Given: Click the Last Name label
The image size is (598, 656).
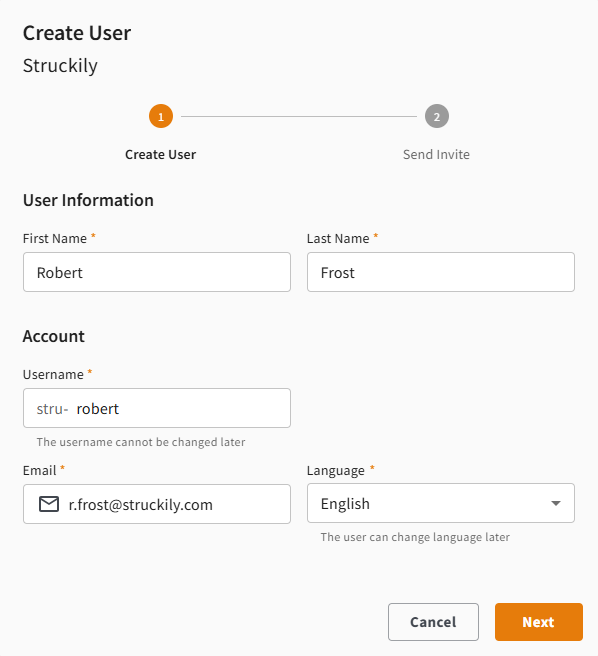Looking at the screenshot, I should point(338,238).
